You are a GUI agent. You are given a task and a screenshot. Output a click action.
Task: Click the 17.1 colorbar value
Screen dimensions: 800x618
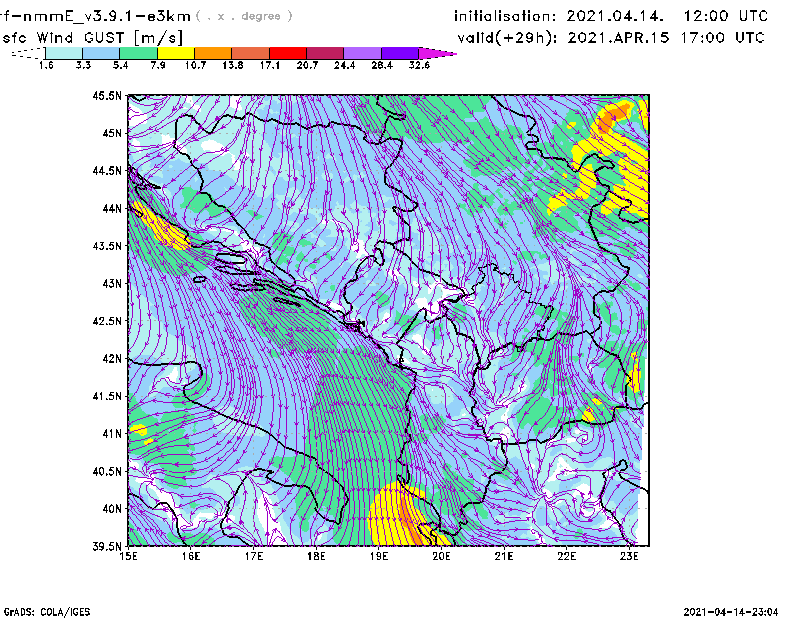tap(270, 65)
